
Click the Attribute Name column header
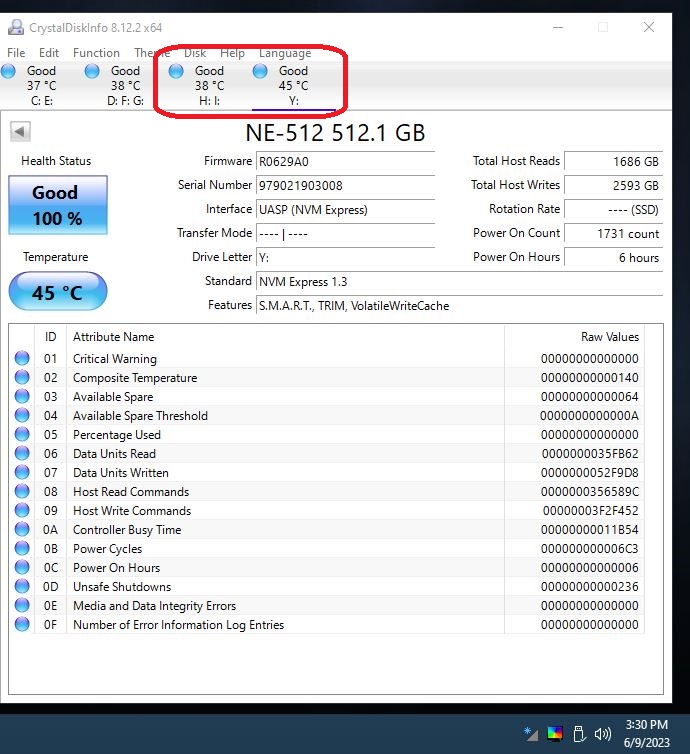tap(113, 337)
